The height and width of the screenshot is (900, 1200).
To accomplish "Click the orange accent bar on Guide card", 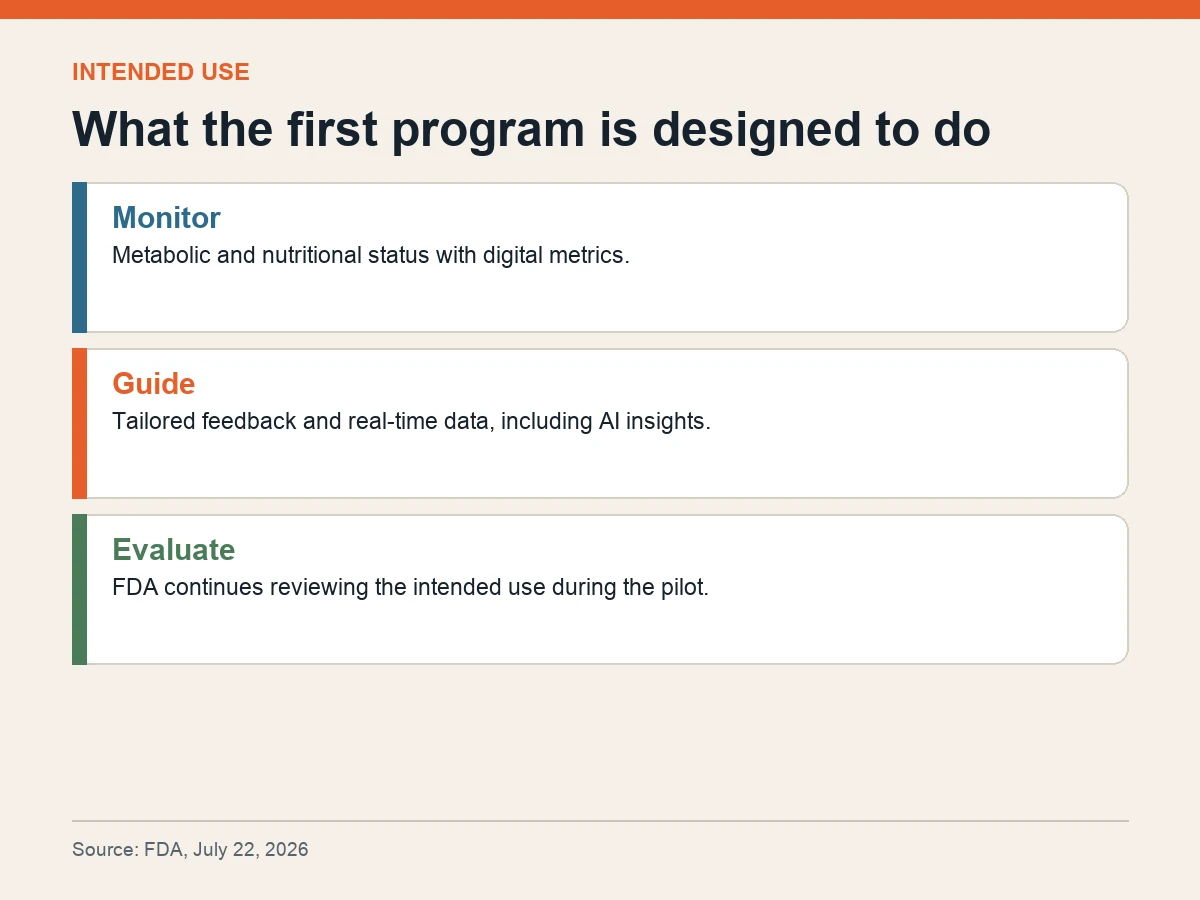I will coord(79,424).
